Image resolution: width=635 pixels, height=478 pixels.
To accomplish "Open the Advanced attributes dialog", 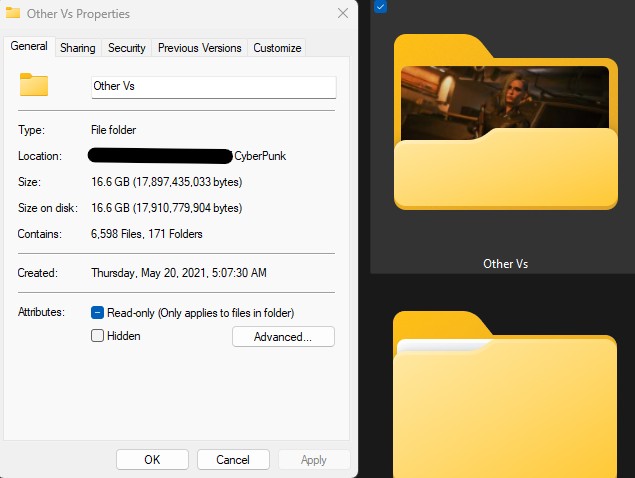I will click(283, 337).
